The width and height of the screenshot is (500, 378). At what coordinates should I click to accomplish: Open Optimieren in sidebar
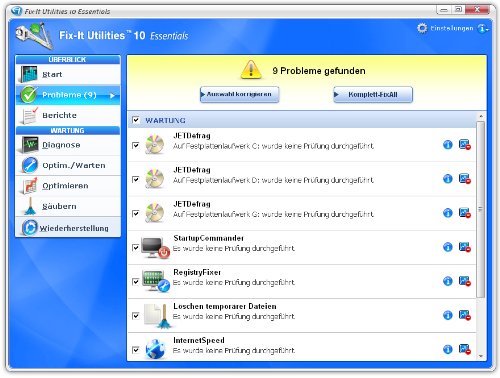68,186
